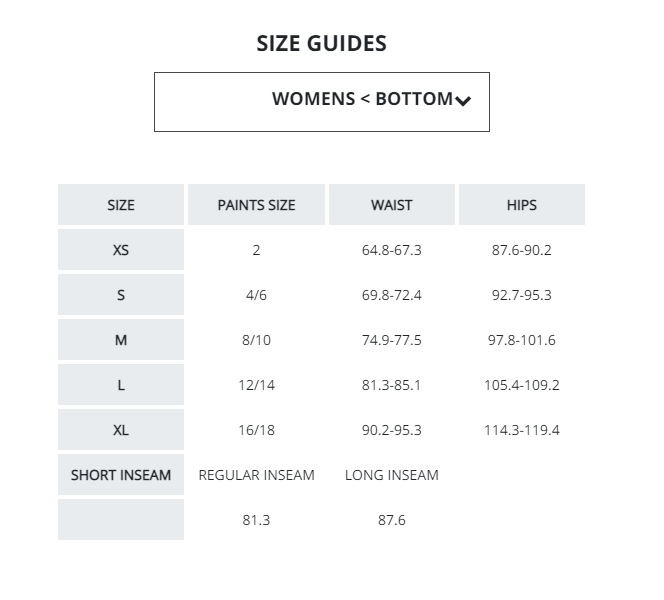The width and height of the screenshot is (664, 600).
Task: Click the REGULAR INSEAM label
Action: (257, 475)
